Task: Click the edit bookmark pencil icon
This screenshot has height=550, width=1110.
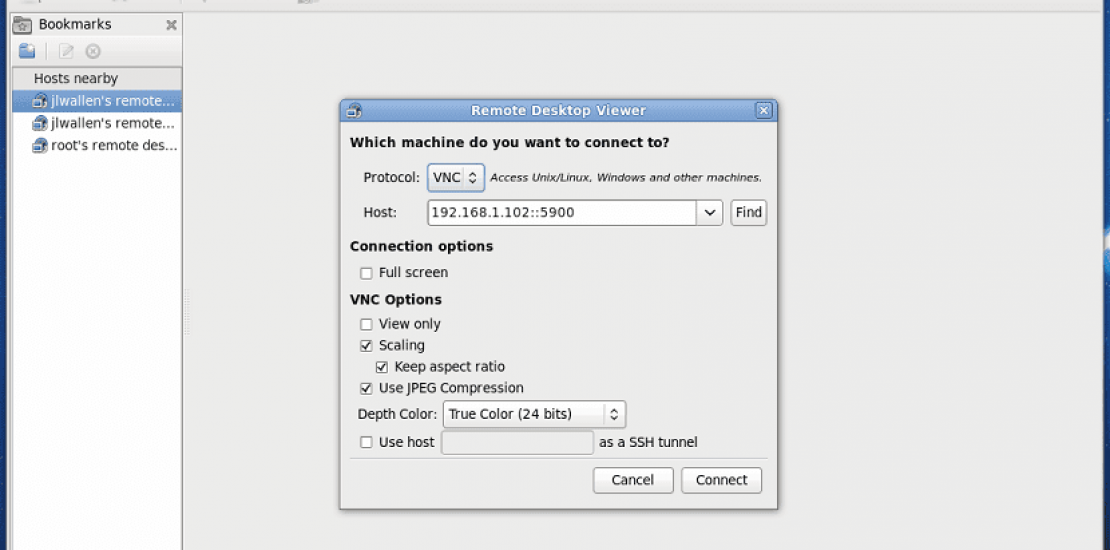Action: (x=66, y=52)
